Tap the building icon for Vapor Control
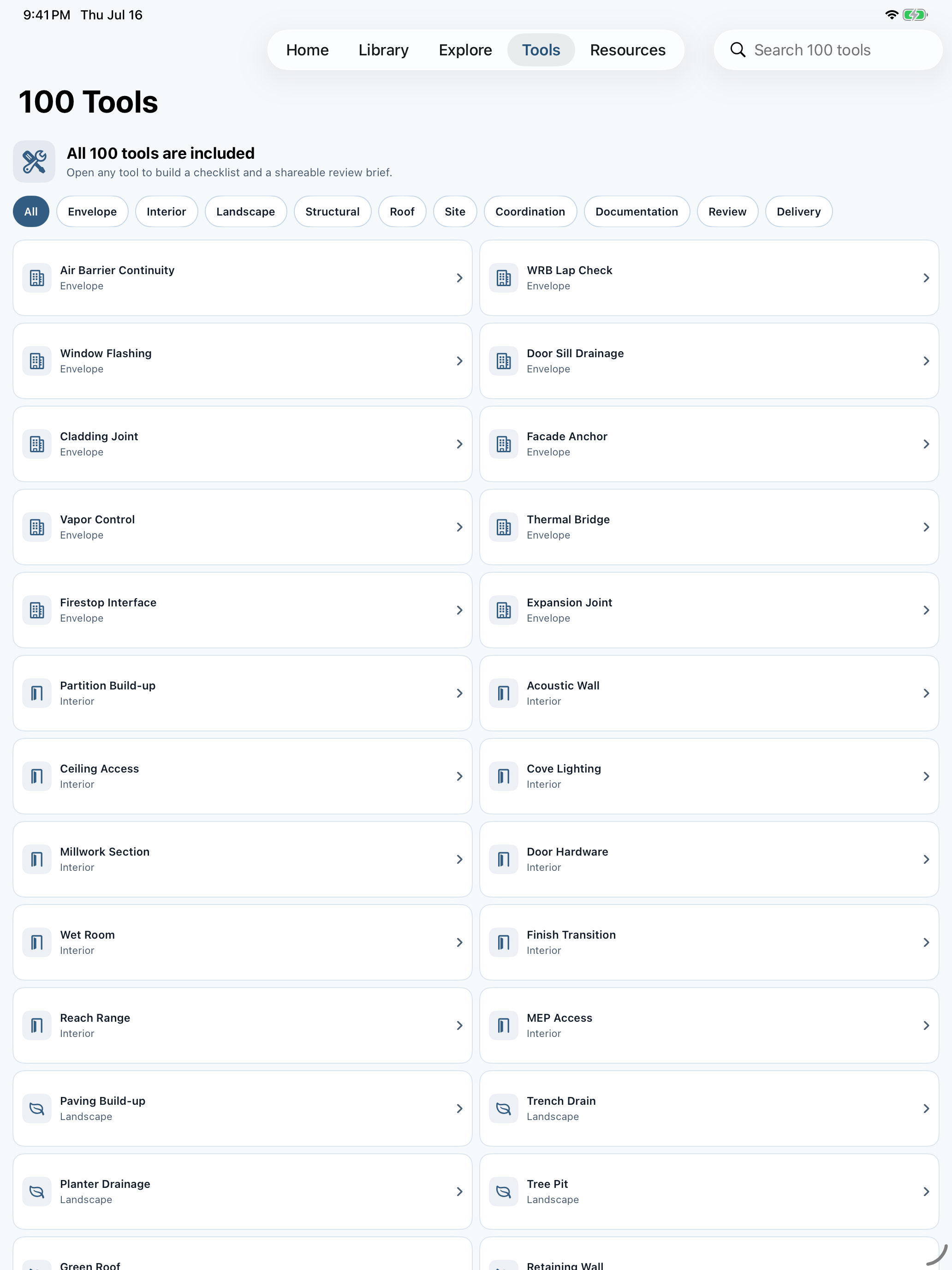The width and height of the screenshot is (952, 1270). click(x=37, y=527)
